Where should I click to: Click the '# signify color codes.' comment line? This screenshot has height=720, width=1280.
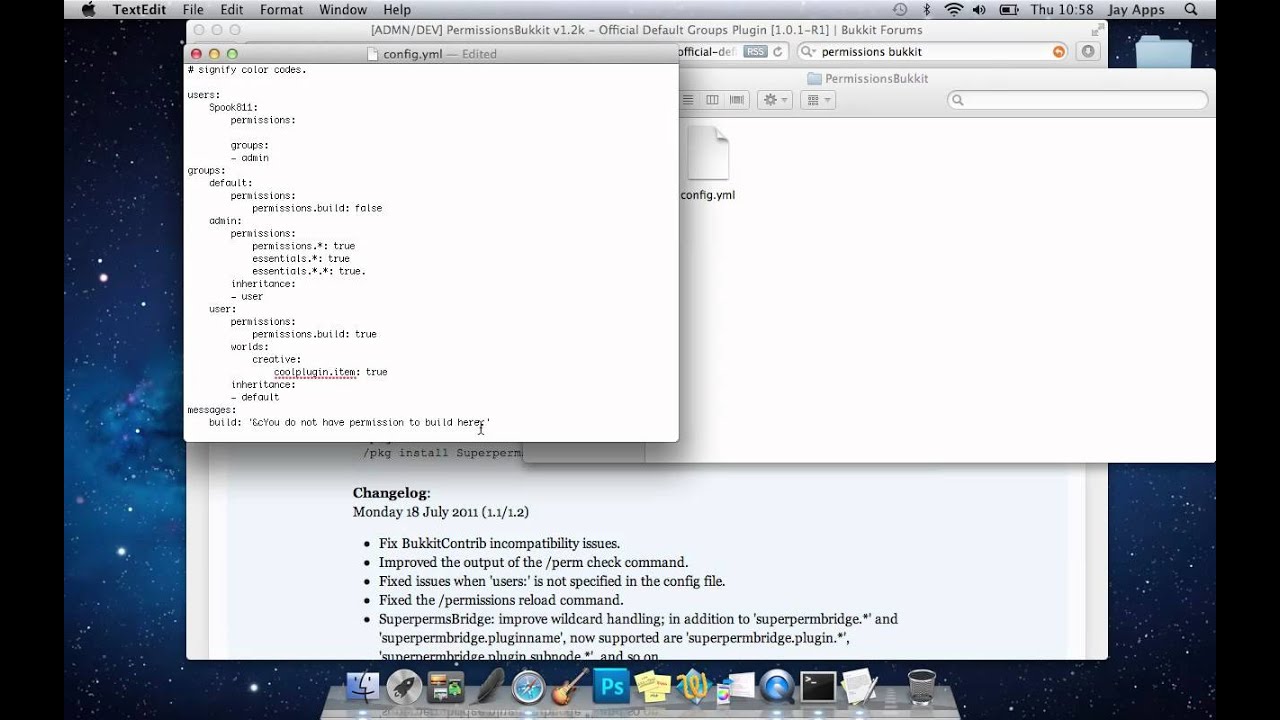(x=247, y=70)
